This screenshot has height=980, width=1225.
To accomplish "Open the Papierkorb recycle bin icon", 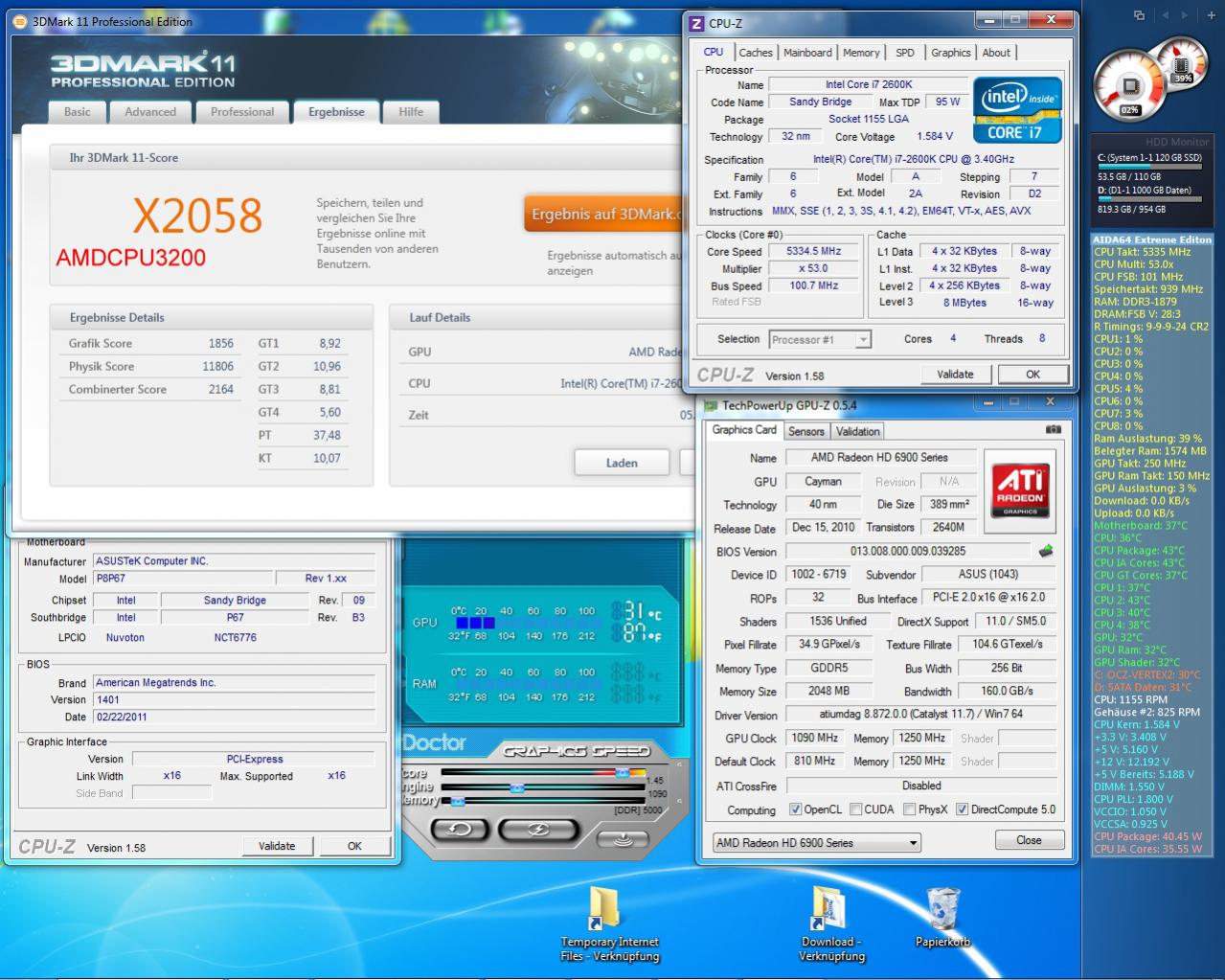I will tap(943, 918).
